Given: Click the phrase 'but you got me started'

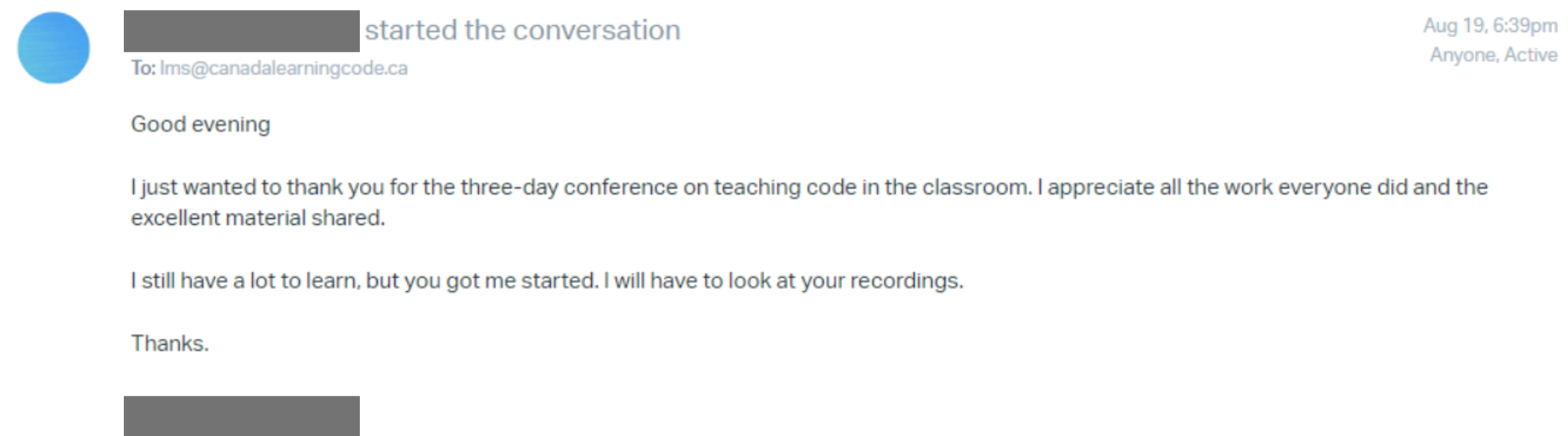Looking at the screenshot, I should (x=482, y=280).
